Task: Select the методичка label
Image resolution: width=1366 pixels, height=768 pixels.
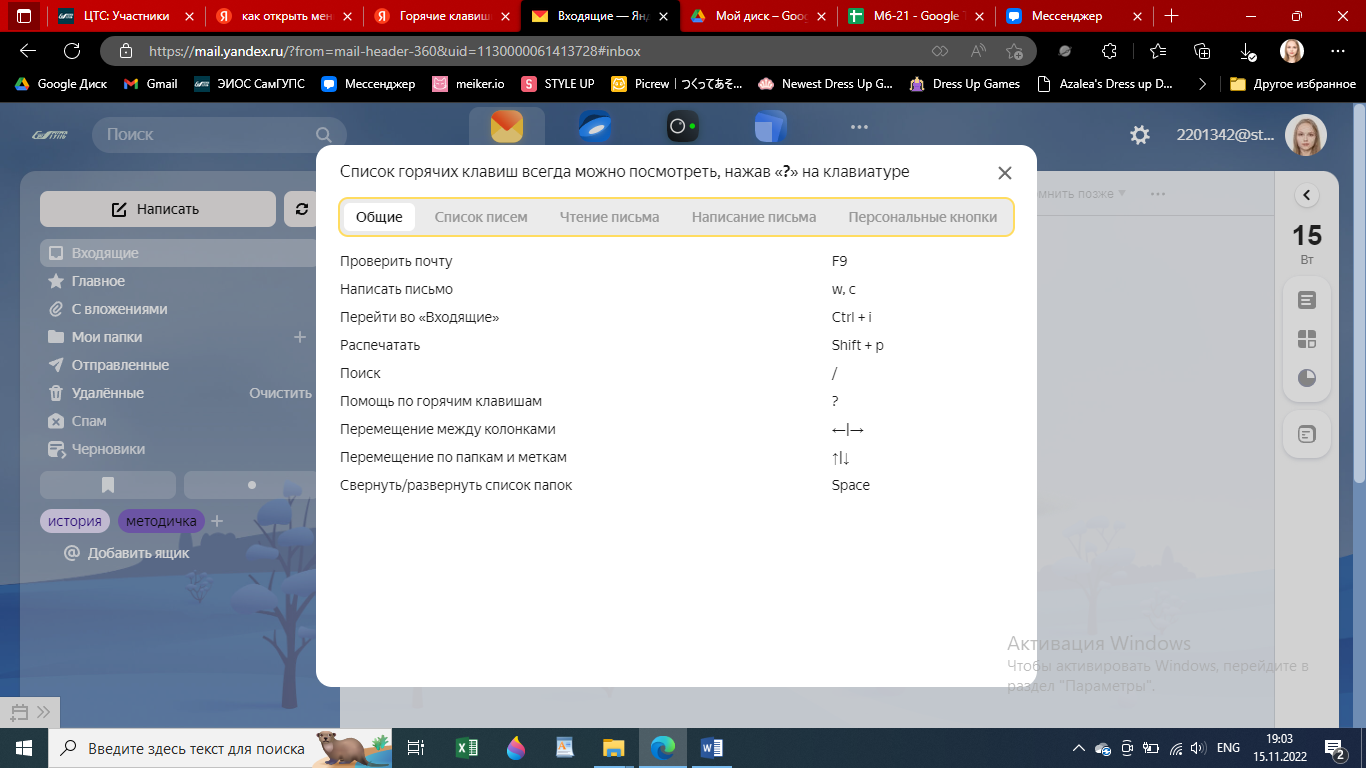Action: pos(161,521)
